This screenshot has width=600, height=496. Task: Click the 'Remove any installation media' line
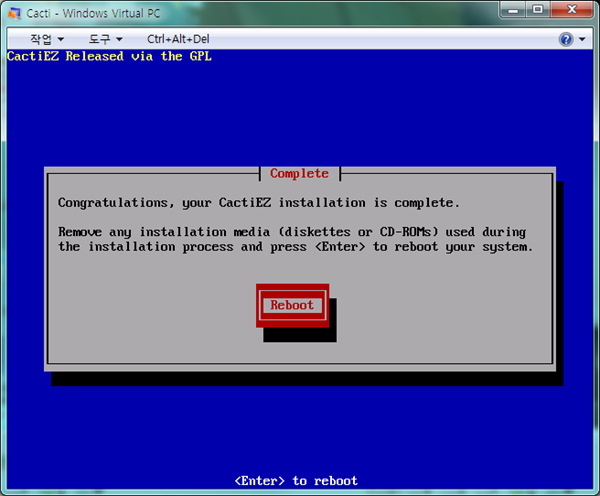292,232
